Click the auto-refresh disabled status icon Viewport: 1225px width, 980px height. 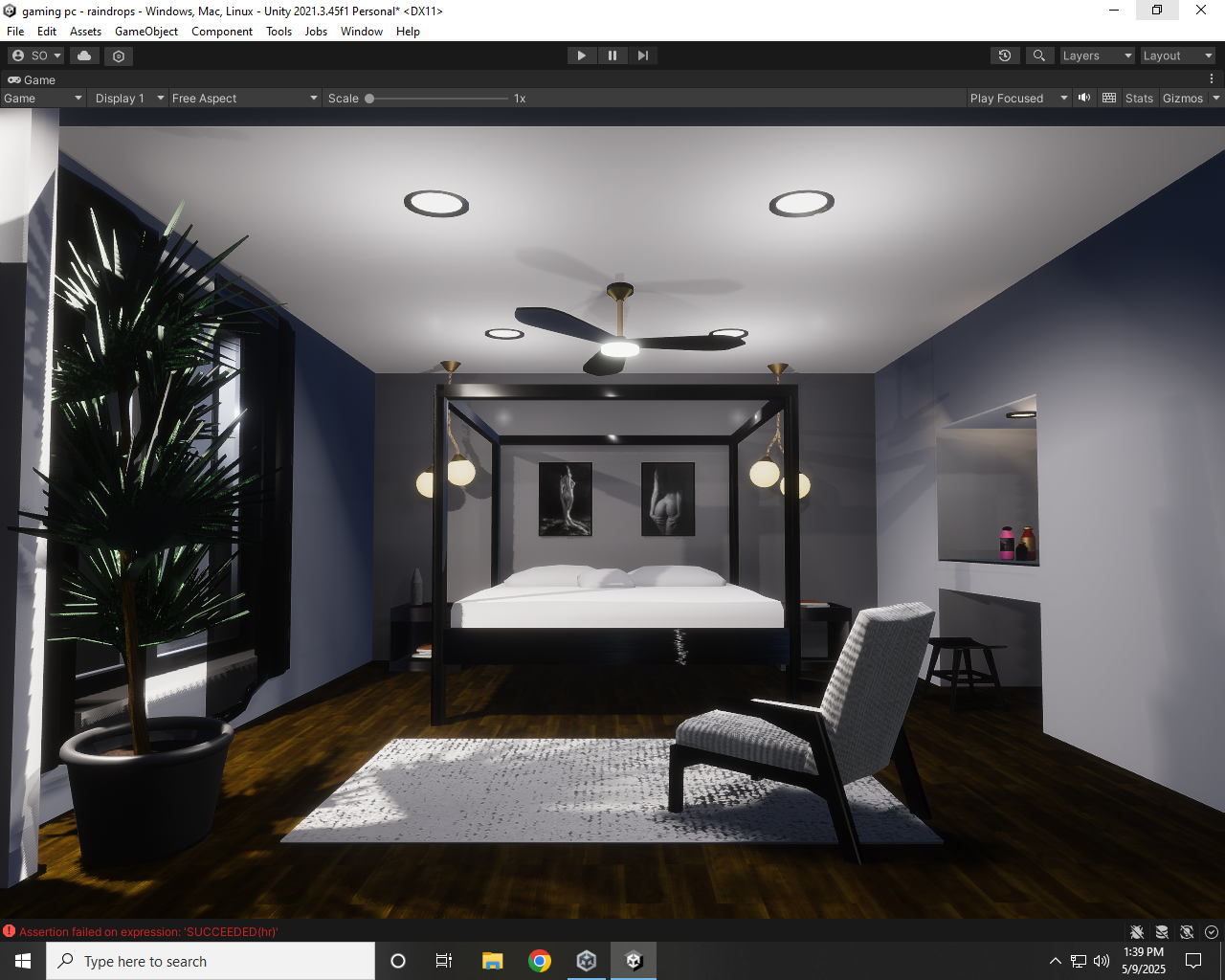pyautogui.click(x=1187, y=932)
